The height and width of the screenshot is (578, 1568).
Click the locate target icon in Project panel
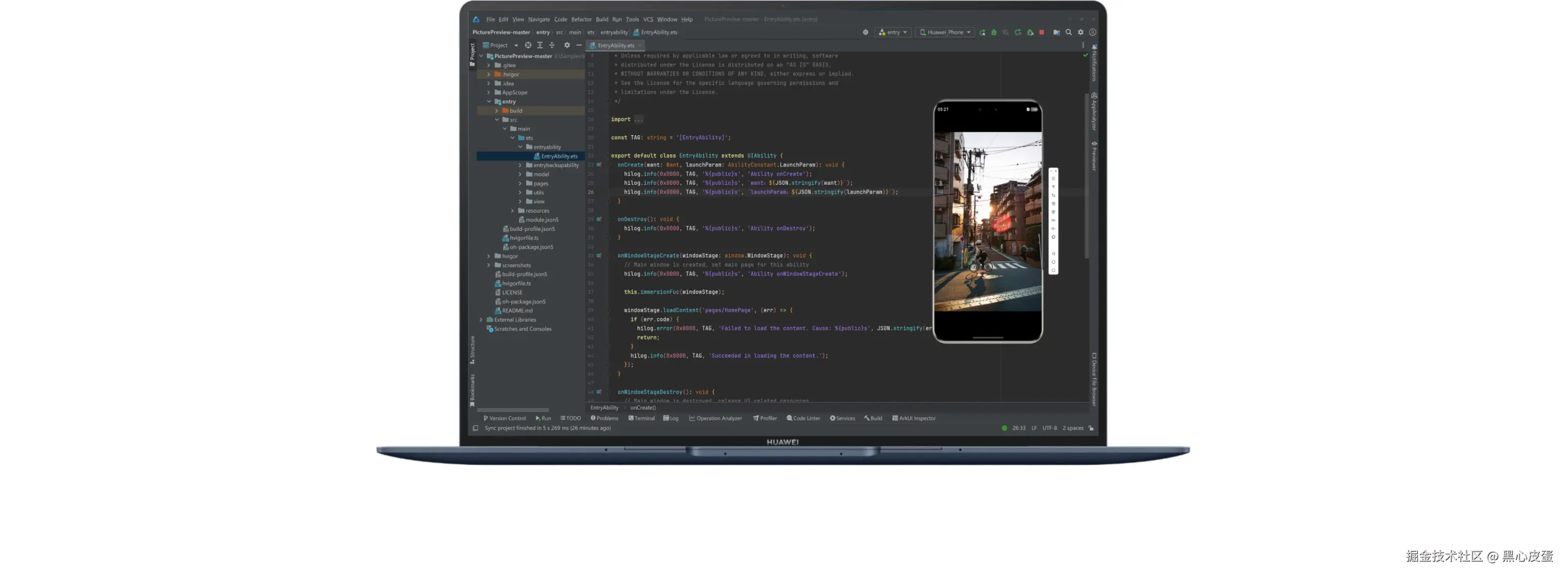pos(528,45)
